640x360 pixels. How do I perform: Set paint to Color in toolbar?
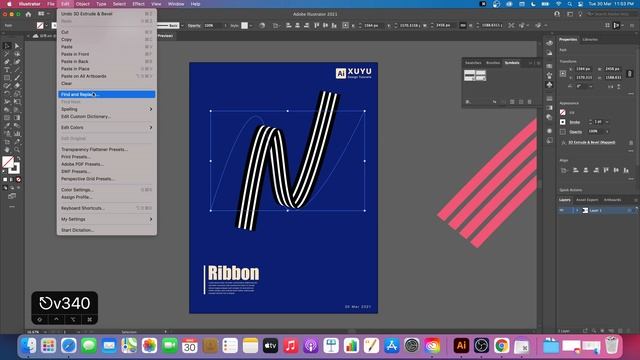5,180
